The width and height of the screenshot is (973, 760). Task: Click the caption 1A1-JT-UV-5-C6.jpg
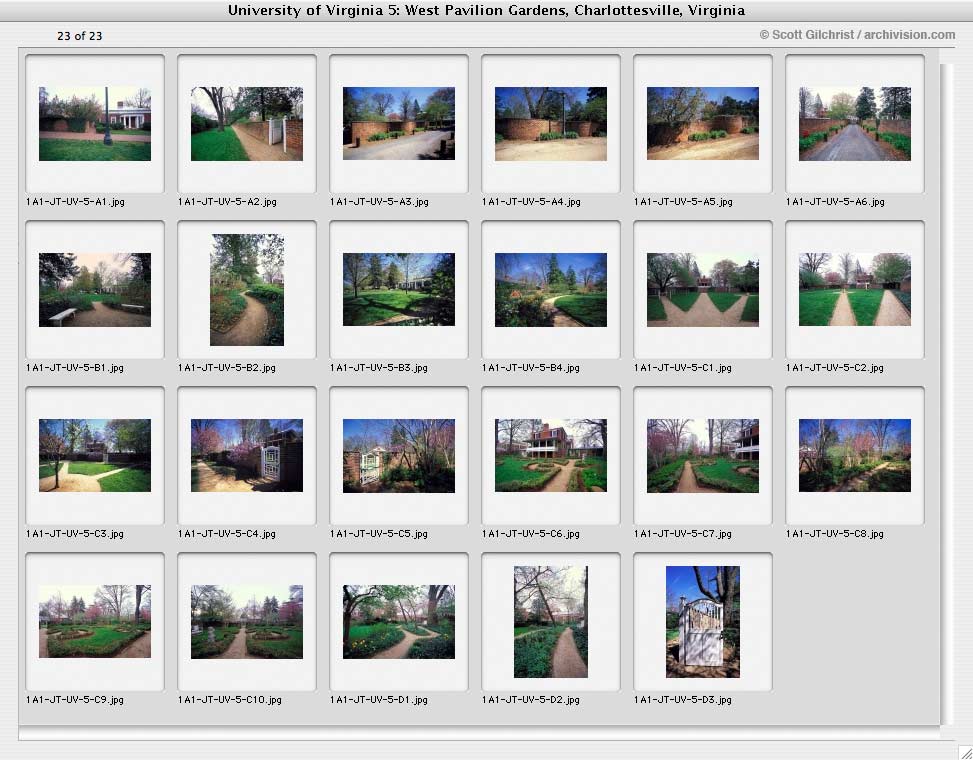(531, 534)
